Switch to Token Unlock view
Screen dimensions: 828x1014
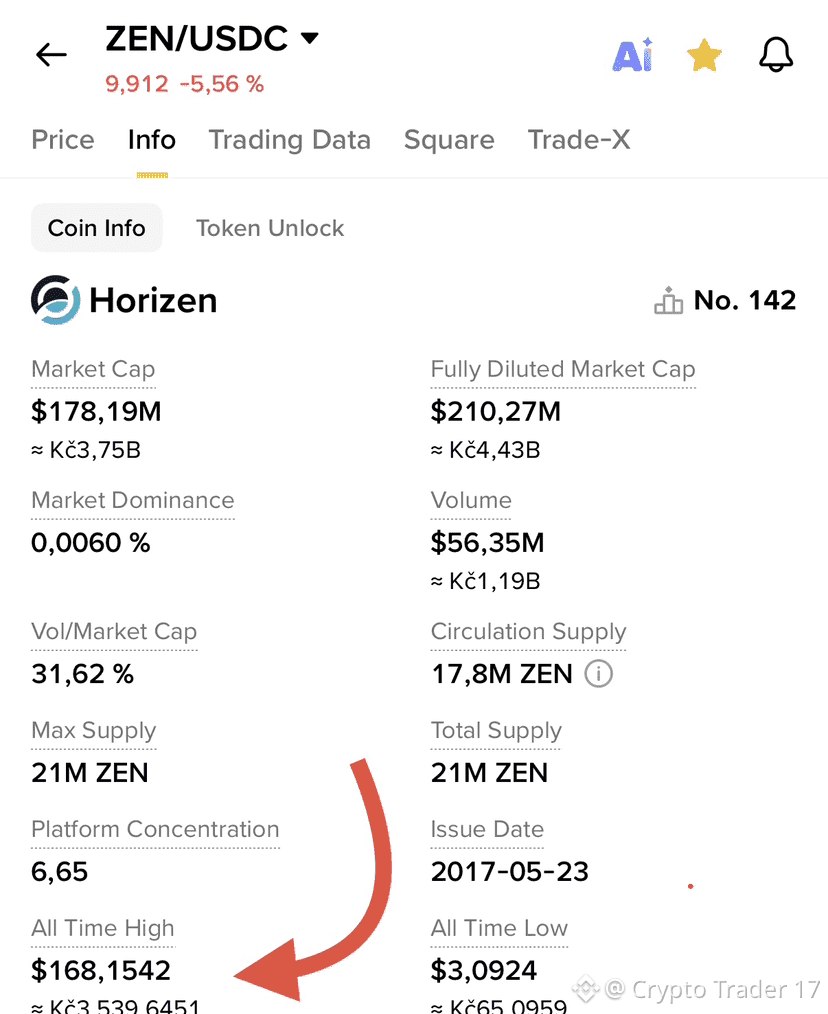pyautogui.click(x=269, y=228)
